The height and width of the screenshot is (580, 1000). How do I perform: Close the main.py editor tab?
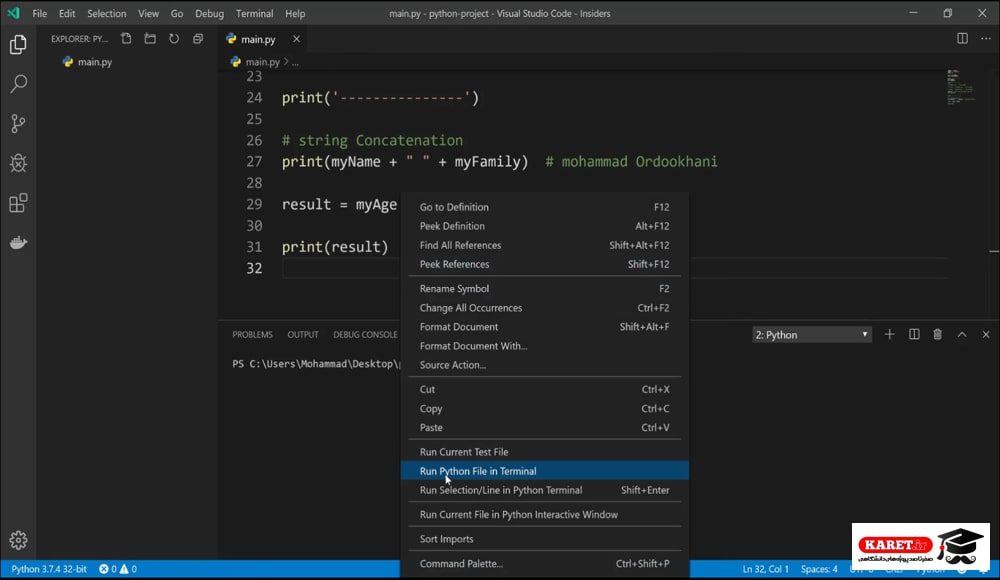[x=297, y=39]
